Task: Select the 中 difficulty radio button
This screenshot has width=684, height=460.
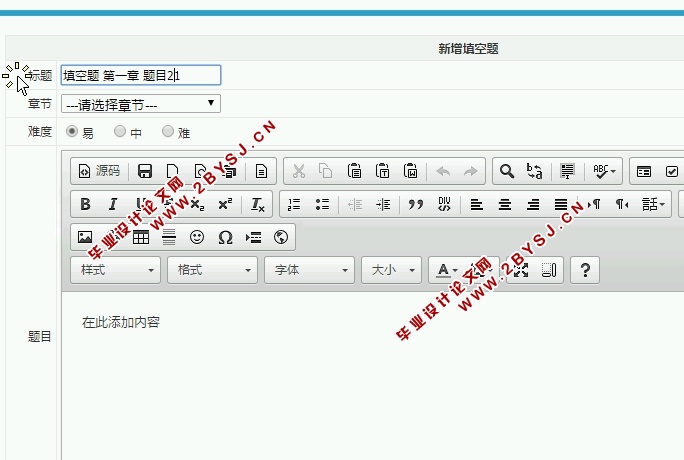Action: point(120,131)
